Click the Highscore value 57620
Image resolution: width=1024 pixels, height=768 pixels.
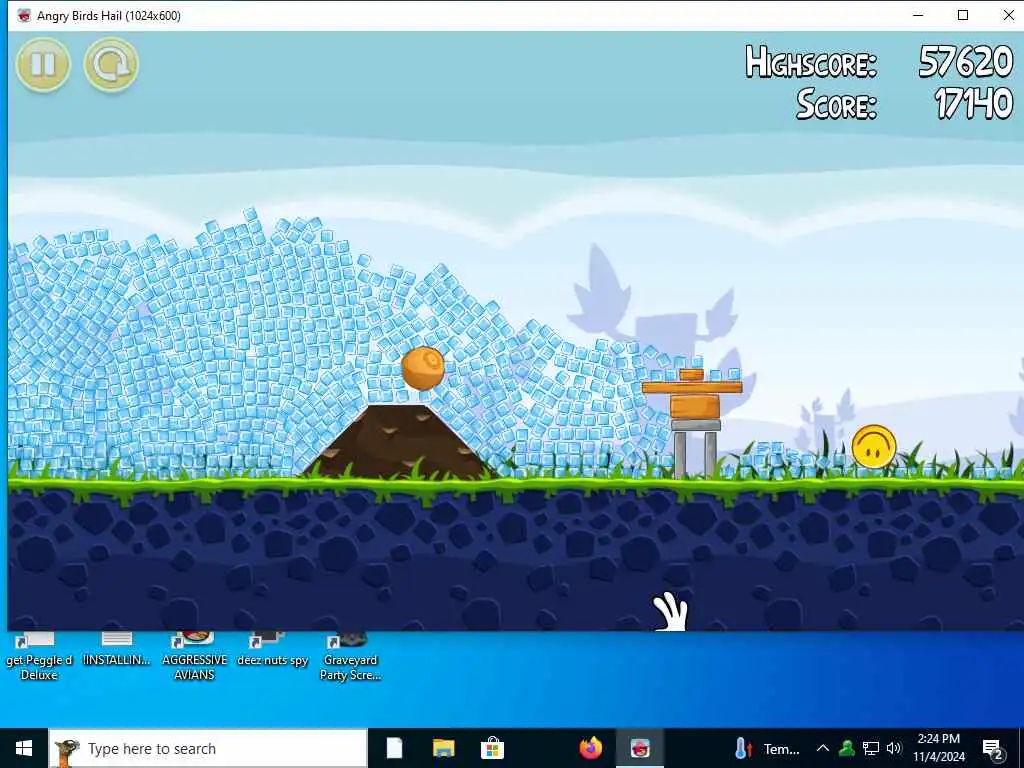click(965, 62)
